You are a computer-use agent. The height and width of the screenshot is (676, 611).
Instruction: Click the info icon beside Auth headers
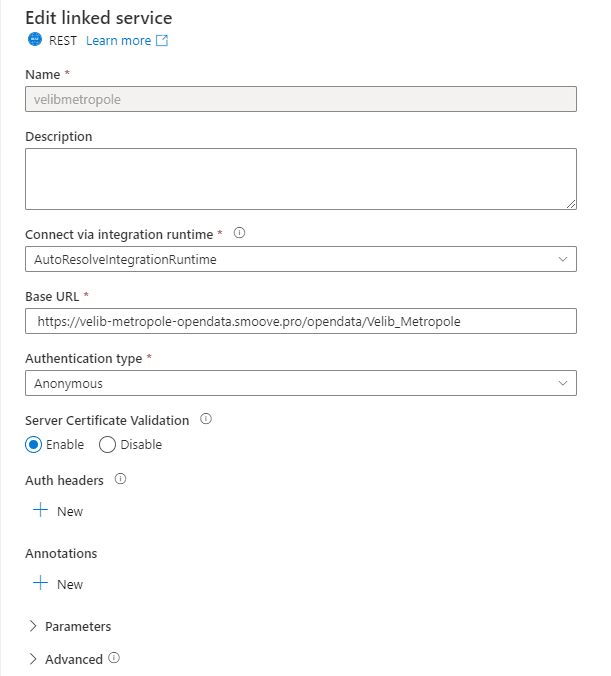pos(121,480)
